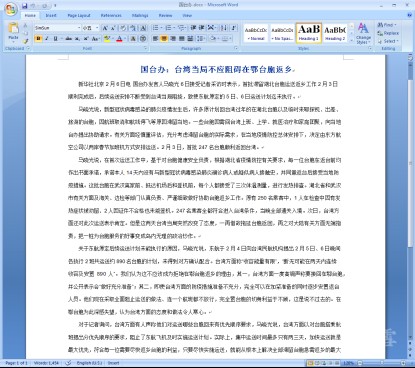The image size is (415, 368).
Task: Apply distributed alignment
Action: click(x=190, y=39)
